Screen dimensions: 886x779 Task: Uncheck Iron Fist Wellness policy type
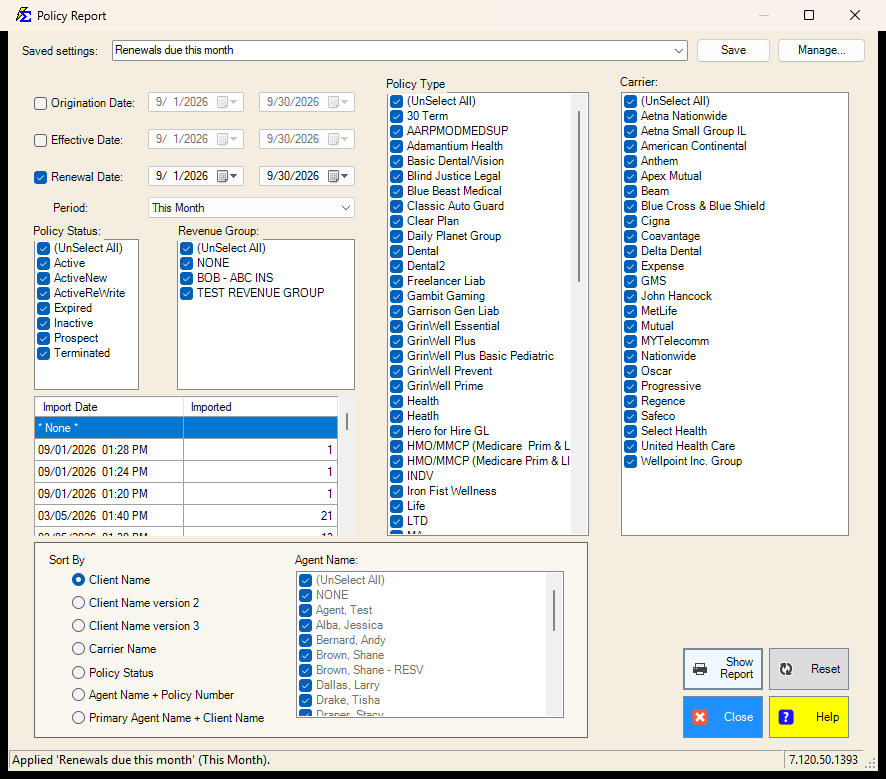tap(397, 491)
